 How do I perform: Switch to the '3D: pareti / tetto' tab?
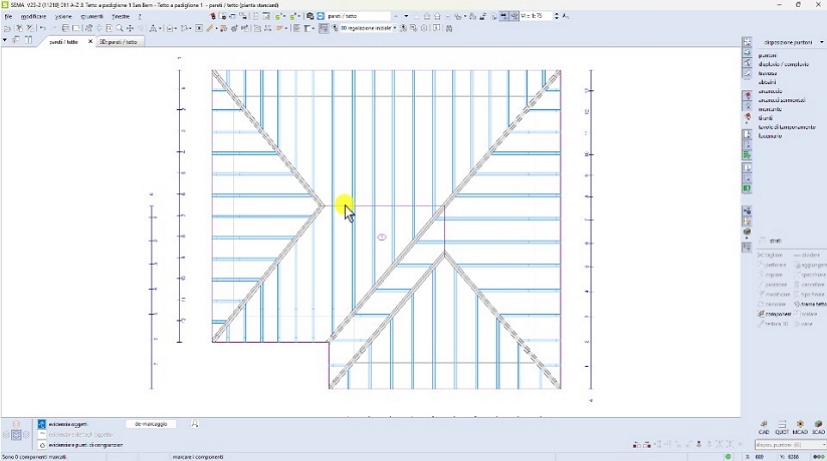[x=118, y=42]
